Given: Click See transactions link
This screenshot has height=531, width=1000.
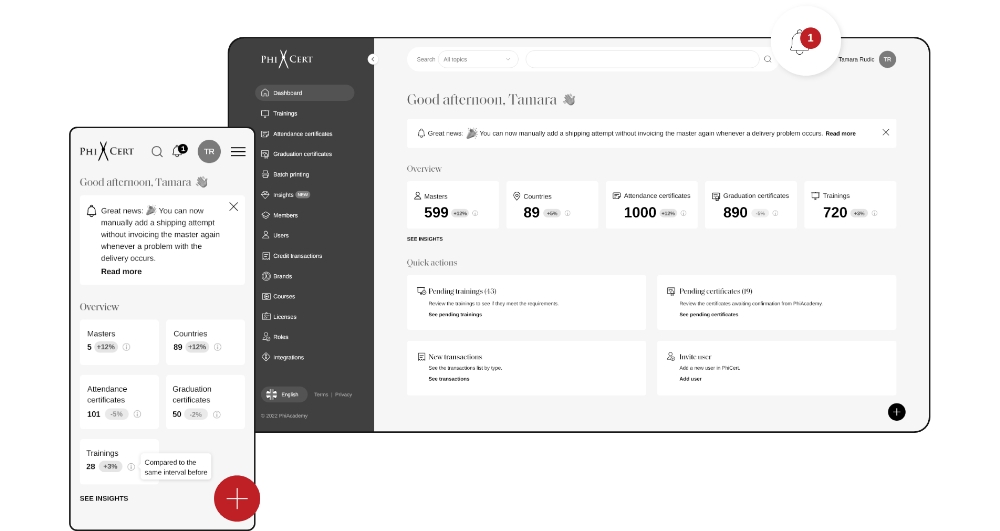Looking at the screenshot, I should [449, 379].
